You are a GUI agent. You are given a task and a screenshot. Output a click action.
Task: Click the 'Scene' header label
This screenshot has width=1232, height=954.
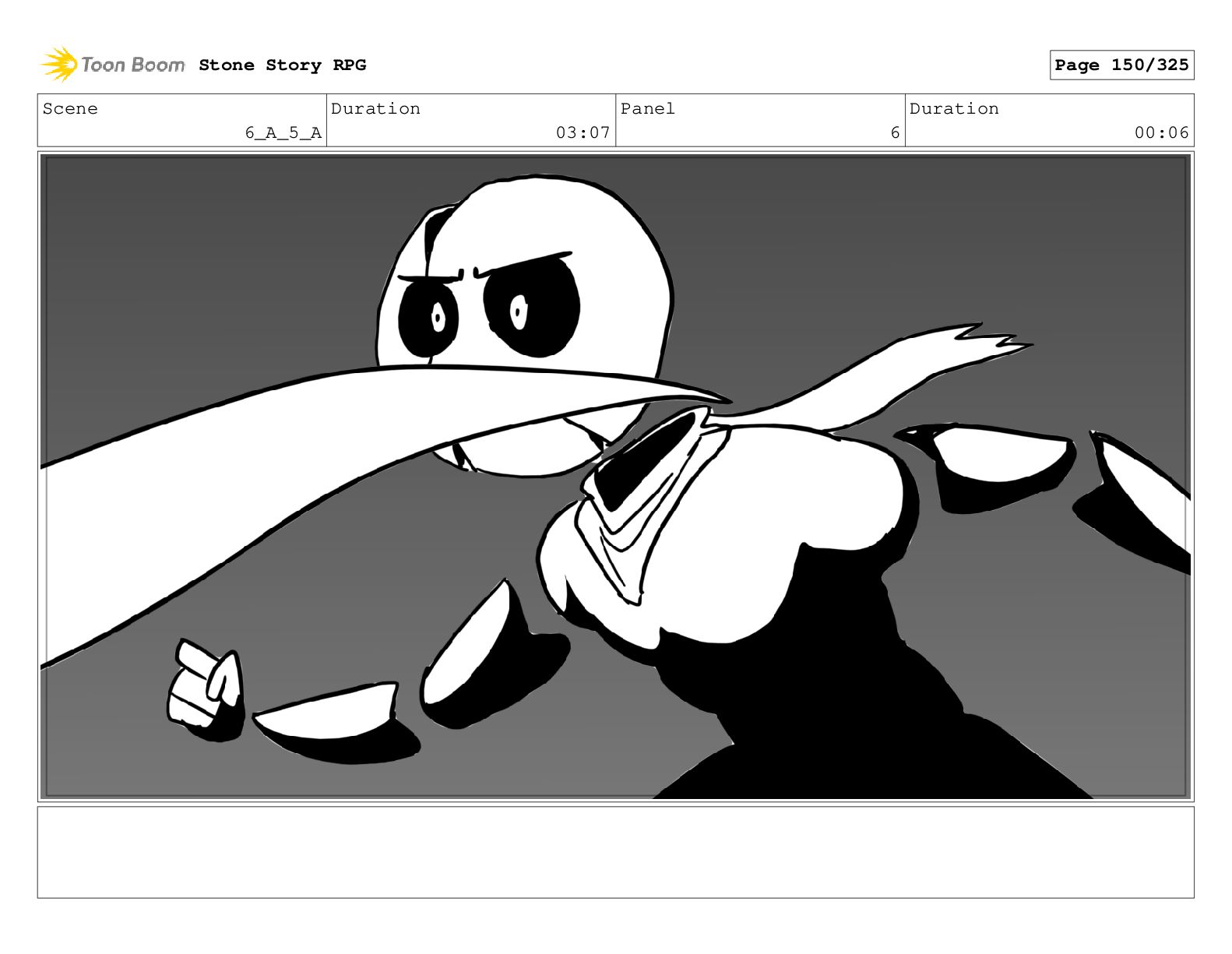pyautogui.click(x=70, y=109)
